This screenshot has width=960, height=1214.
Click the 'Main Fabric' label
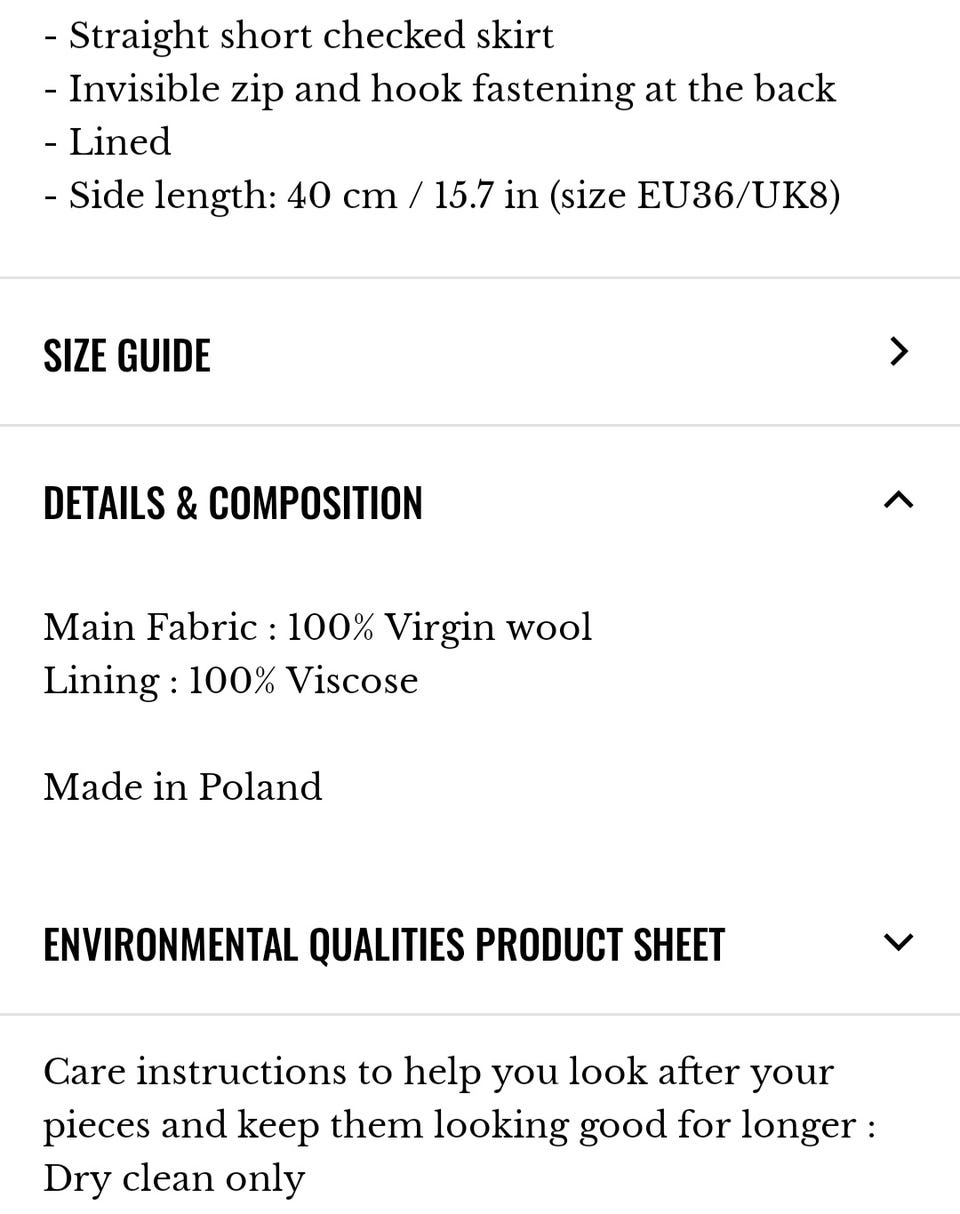pos(150,628)
